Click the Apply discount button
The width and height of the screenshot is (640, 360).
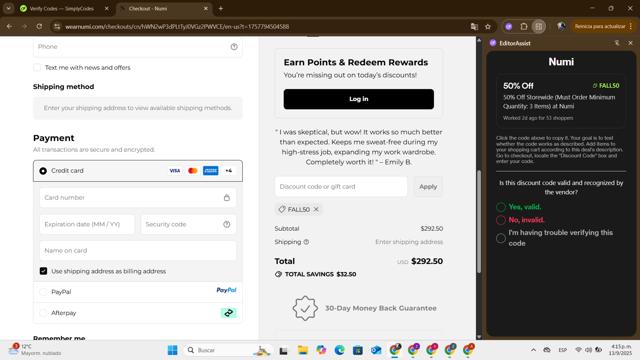tap(428, 187)
